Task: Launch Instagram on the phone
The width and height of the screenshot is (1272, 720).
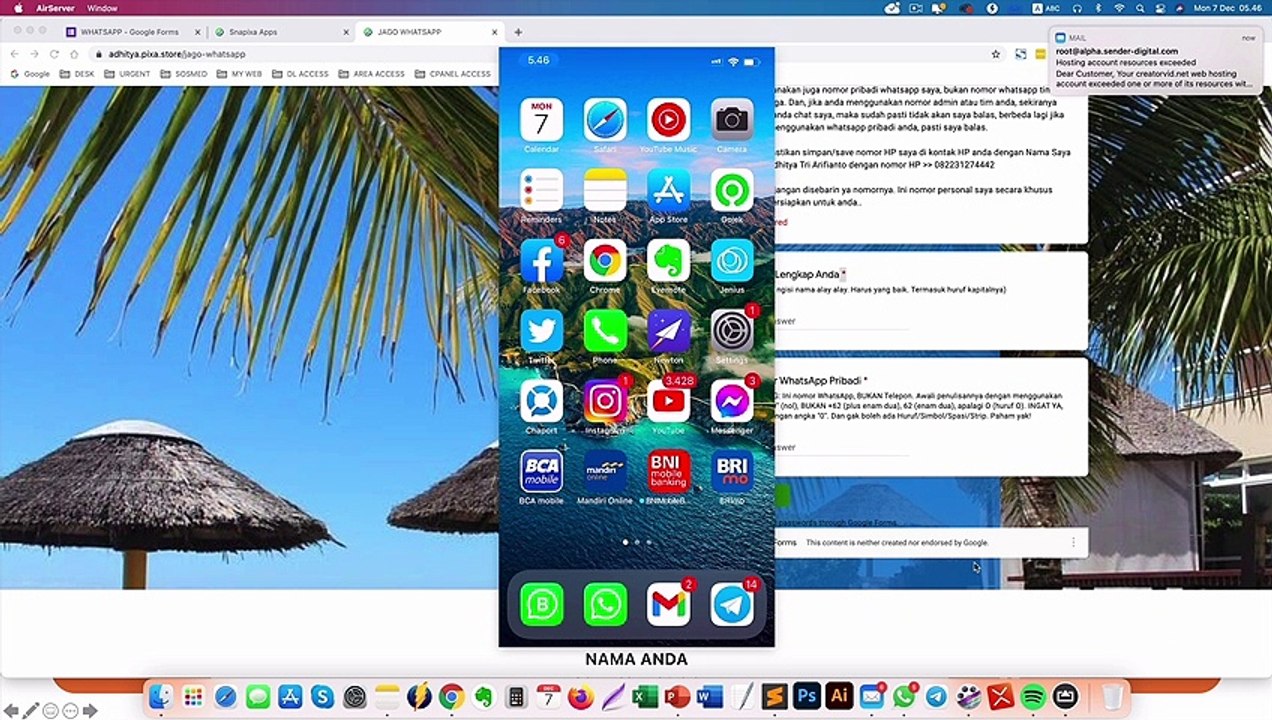Action: tap(605, 401)
